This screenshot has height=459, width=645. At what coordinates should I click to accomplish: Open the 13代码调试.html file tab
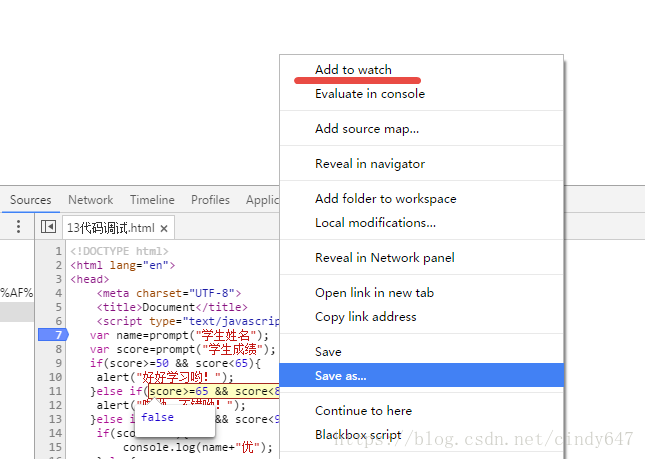111,228
